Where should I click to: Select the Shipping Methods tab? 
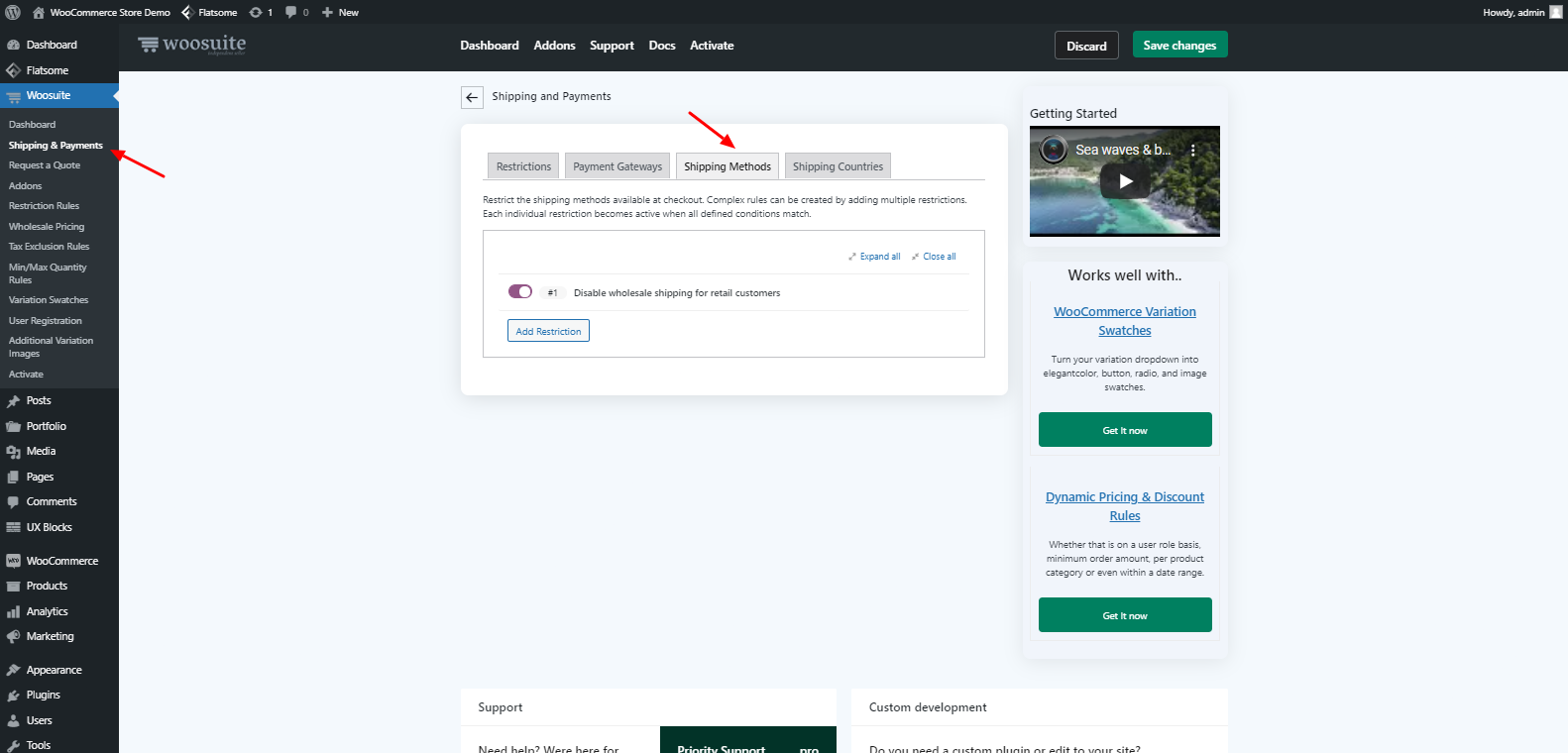(728, 166)
